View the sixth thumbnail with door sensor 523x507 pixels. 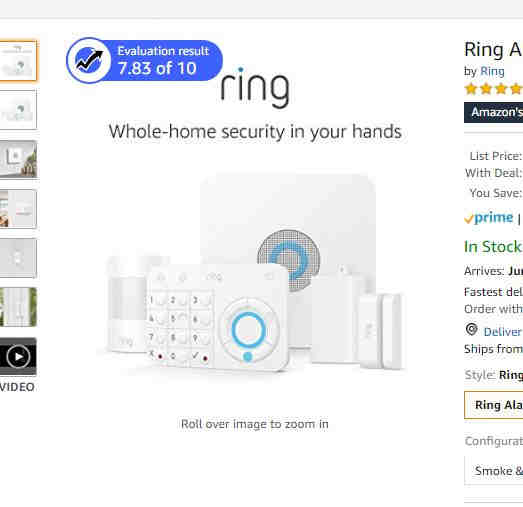tap(18, 307)
